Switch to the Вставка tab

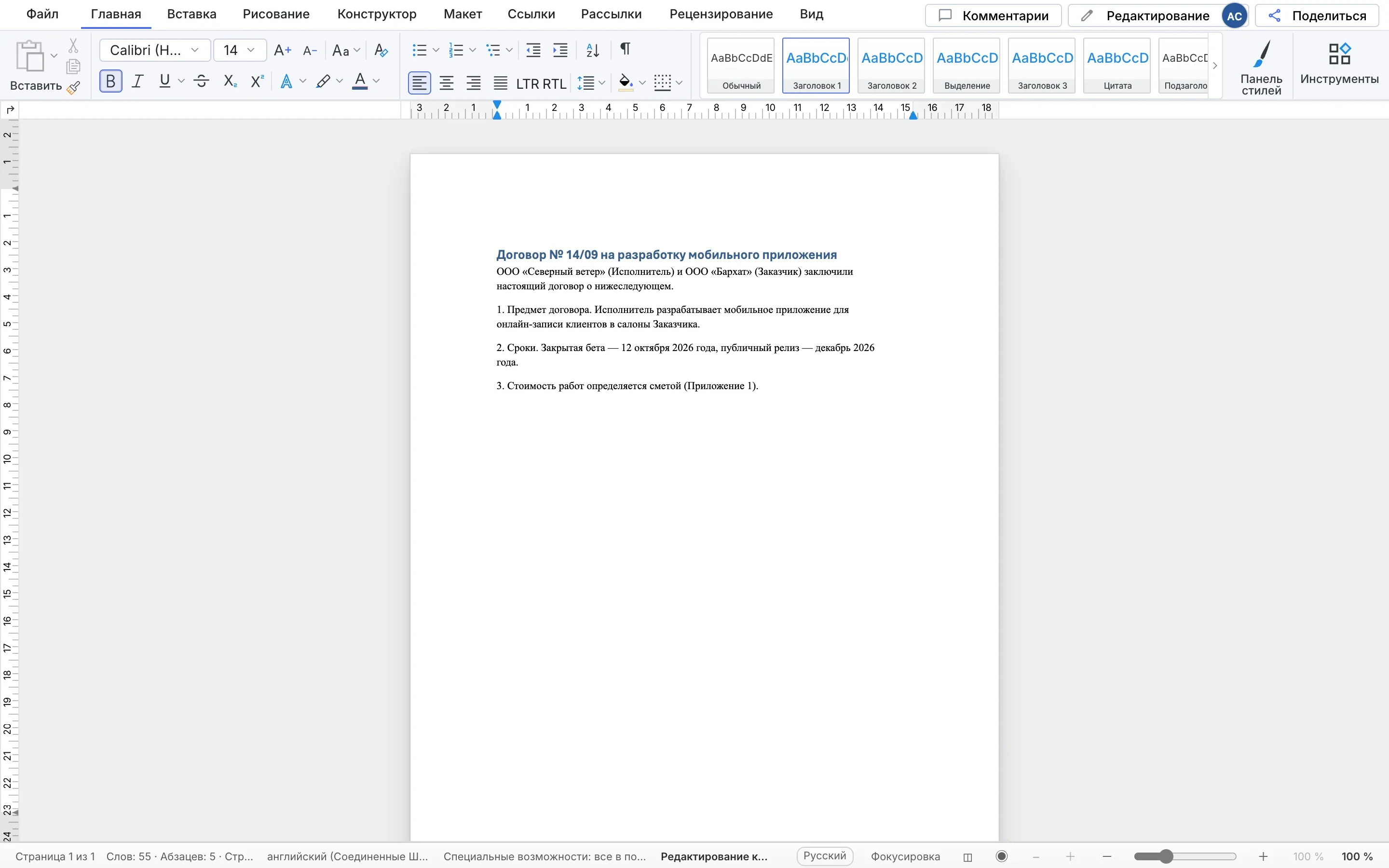click(x=191, y=14)
